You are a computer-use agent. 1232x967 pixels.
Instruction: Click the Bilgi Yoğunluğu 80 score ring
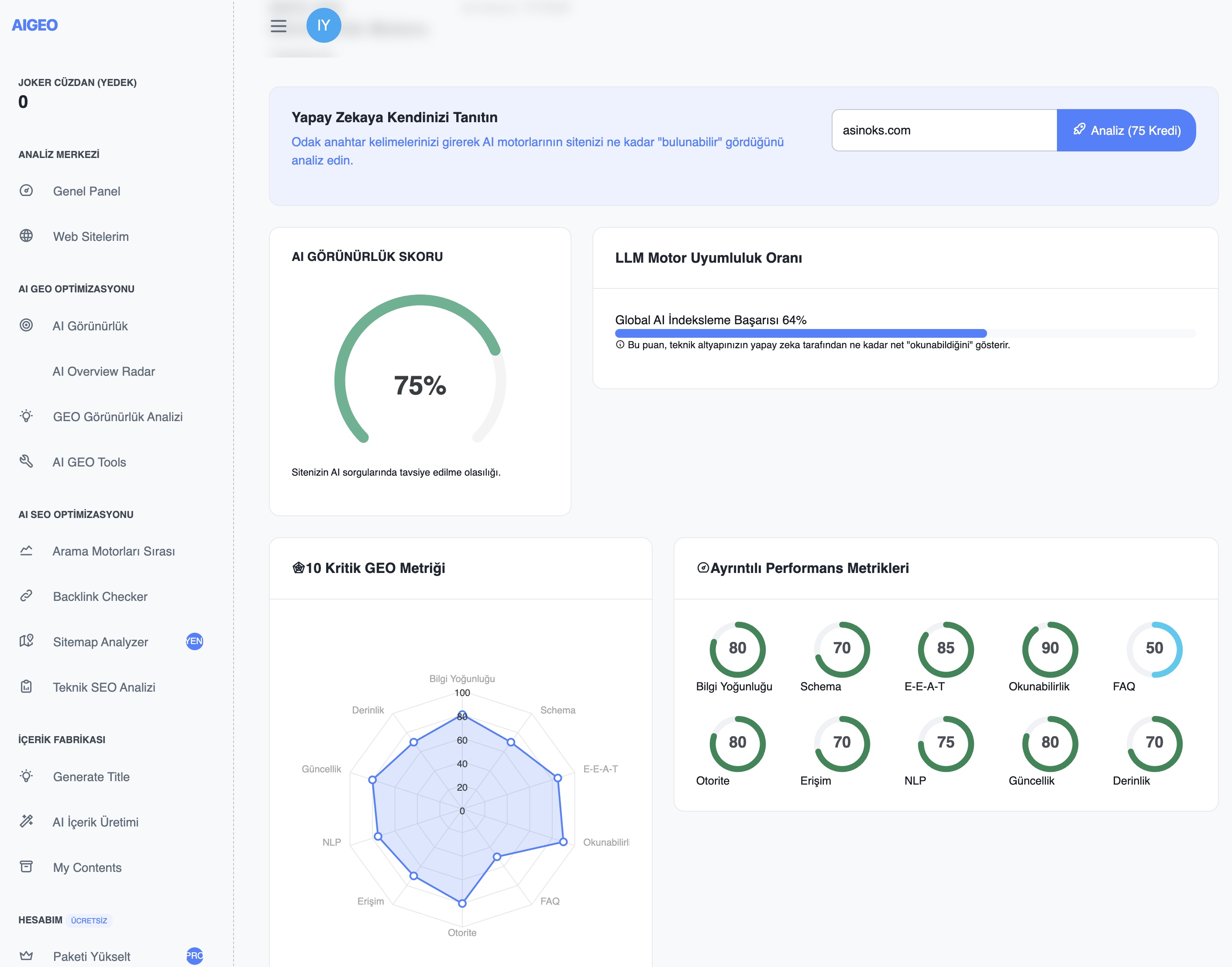tap(737, 649)
